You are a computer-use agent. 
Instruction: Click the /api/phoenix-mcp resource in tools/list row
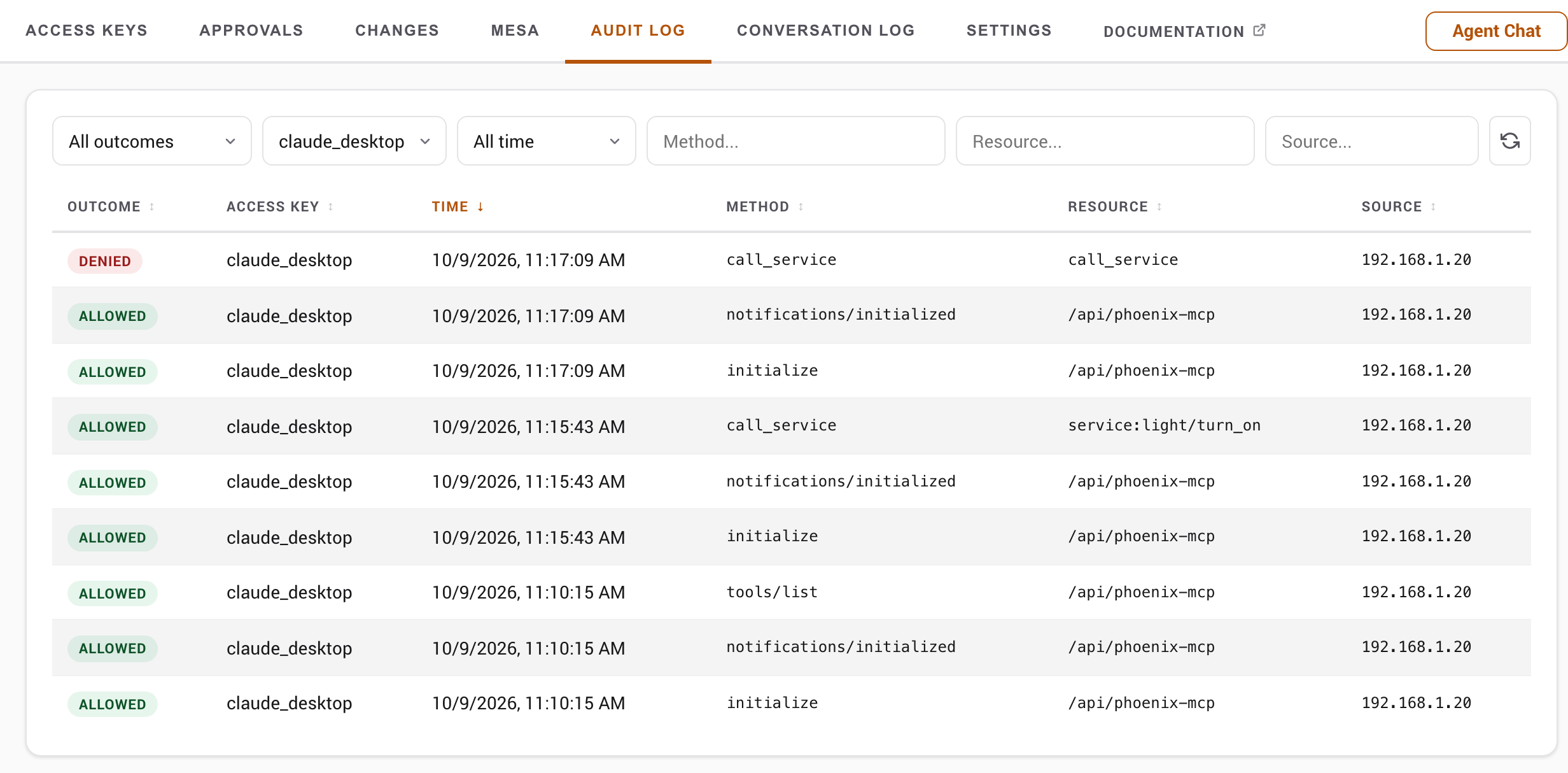(x=1142, y=592)
